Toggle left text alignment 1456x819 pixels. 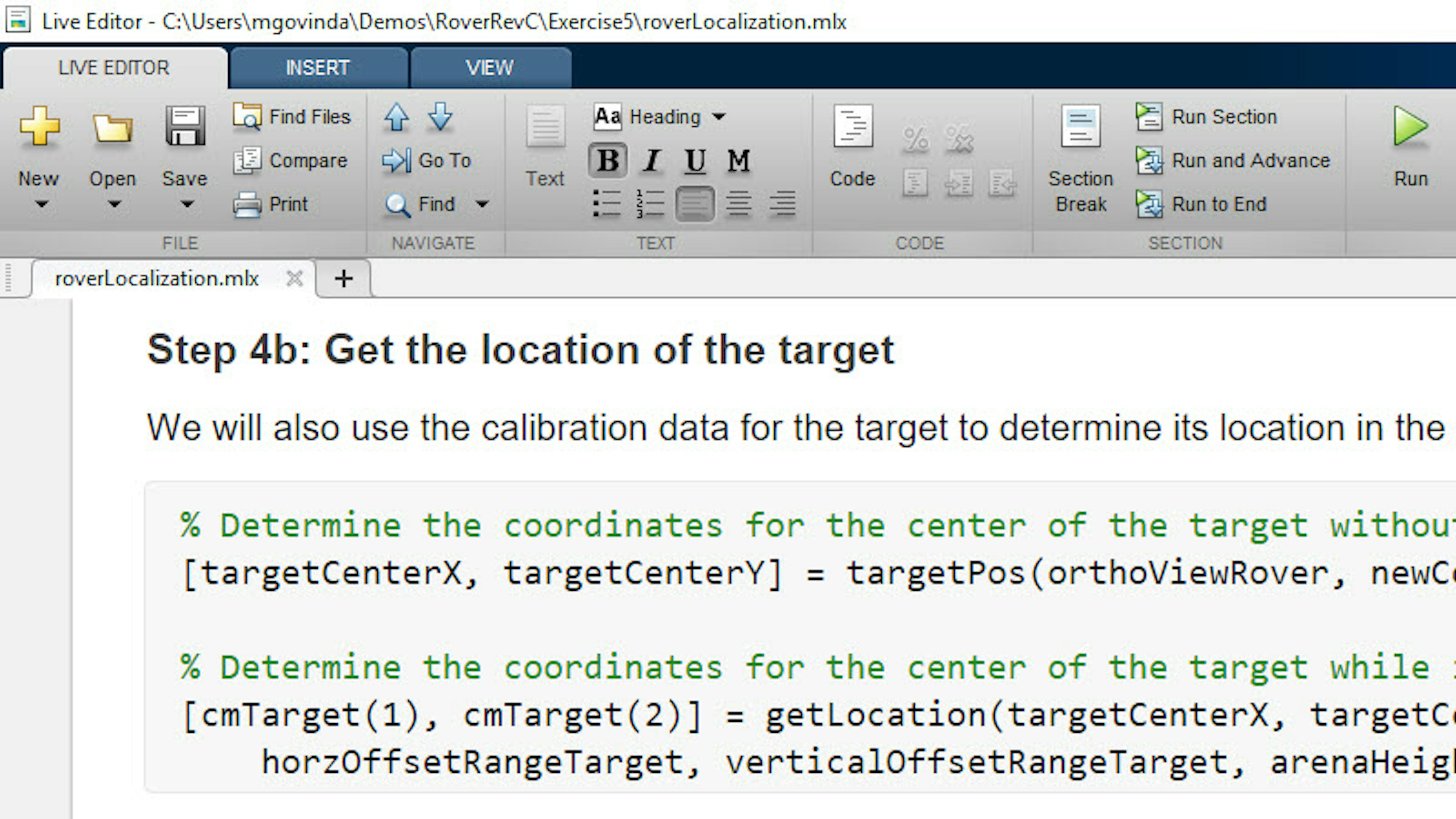[x=695, y=204]
